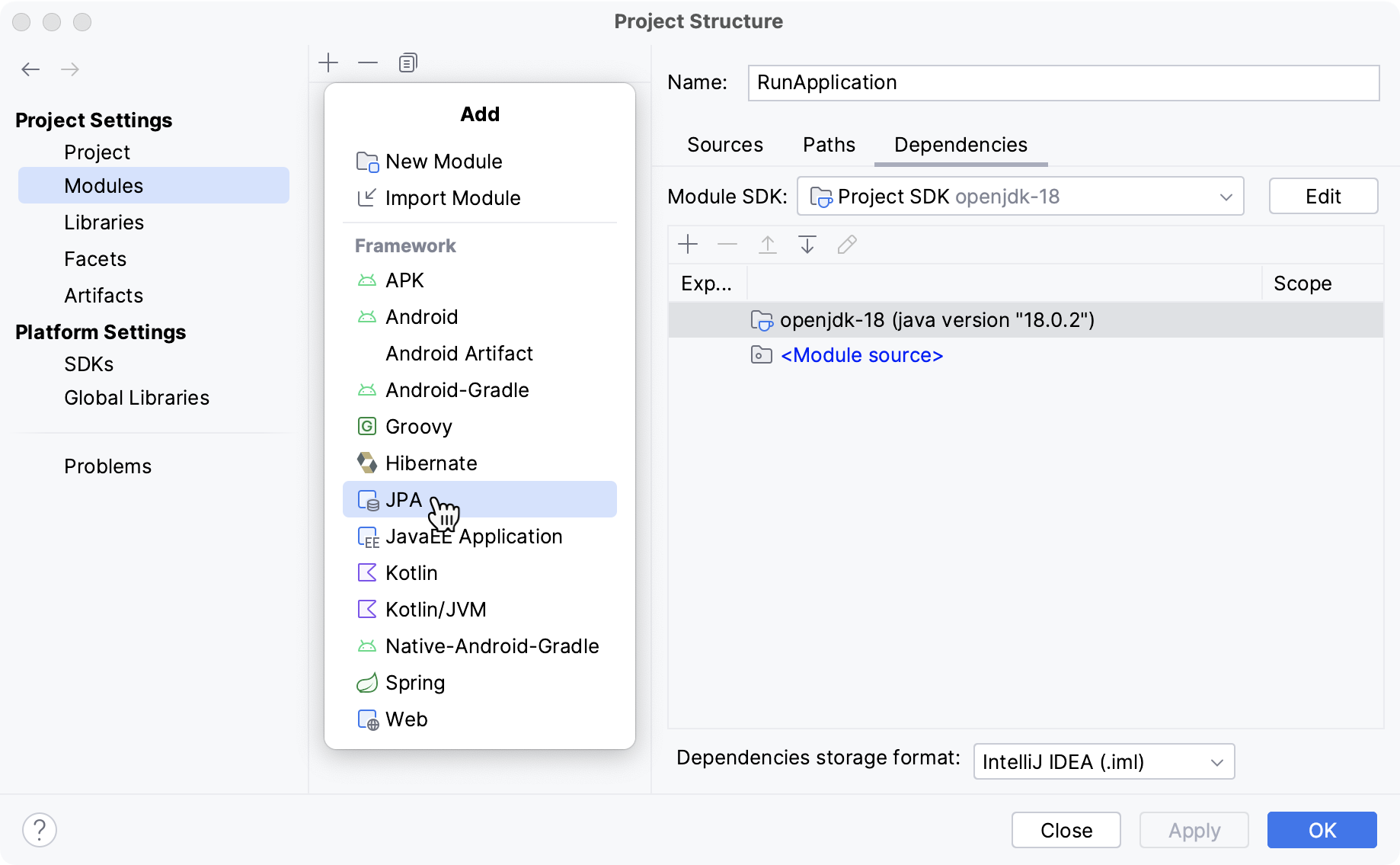
Task: Move the dependency up using the arrow icon
Action: [x=767, y=244]
